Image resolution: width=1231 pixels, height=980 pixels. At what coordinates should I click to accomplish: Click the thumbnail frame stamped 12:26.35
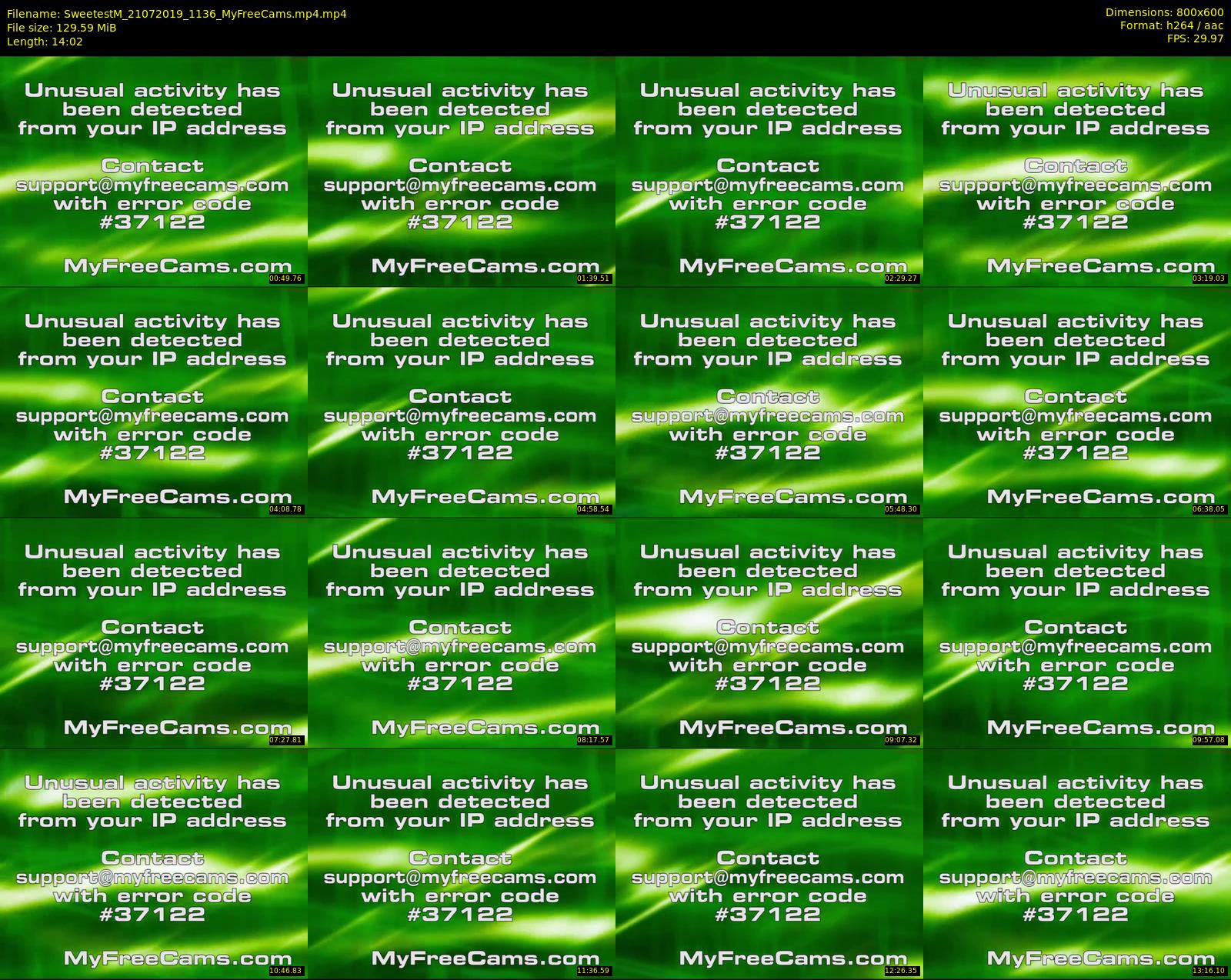click(769, 863)
